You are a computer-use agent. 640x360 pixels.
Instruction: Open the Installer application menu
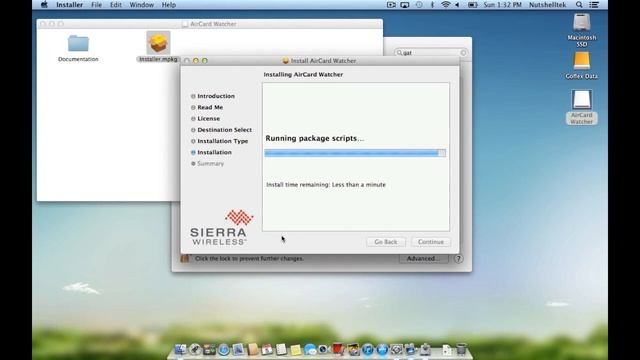[x=69, y=5]
